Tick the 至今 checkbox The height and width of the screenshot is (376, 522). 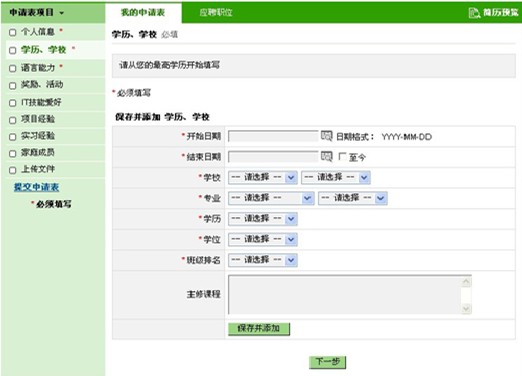coord(342,156)
